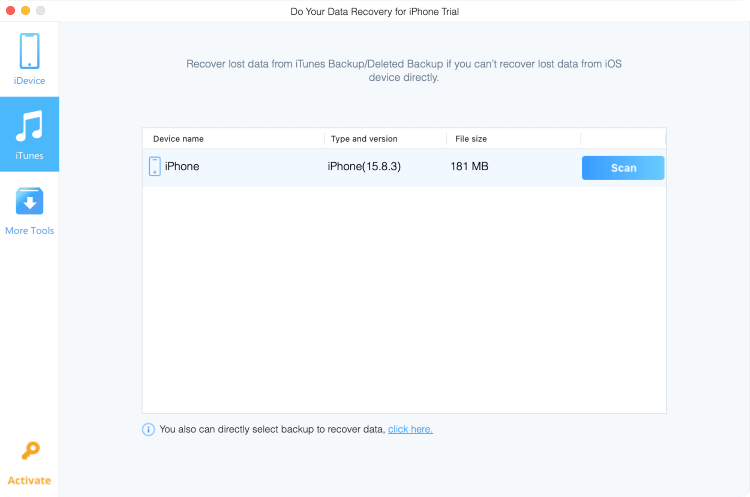
Task: Open More Tools section
Action: click(x=29, y=210)
